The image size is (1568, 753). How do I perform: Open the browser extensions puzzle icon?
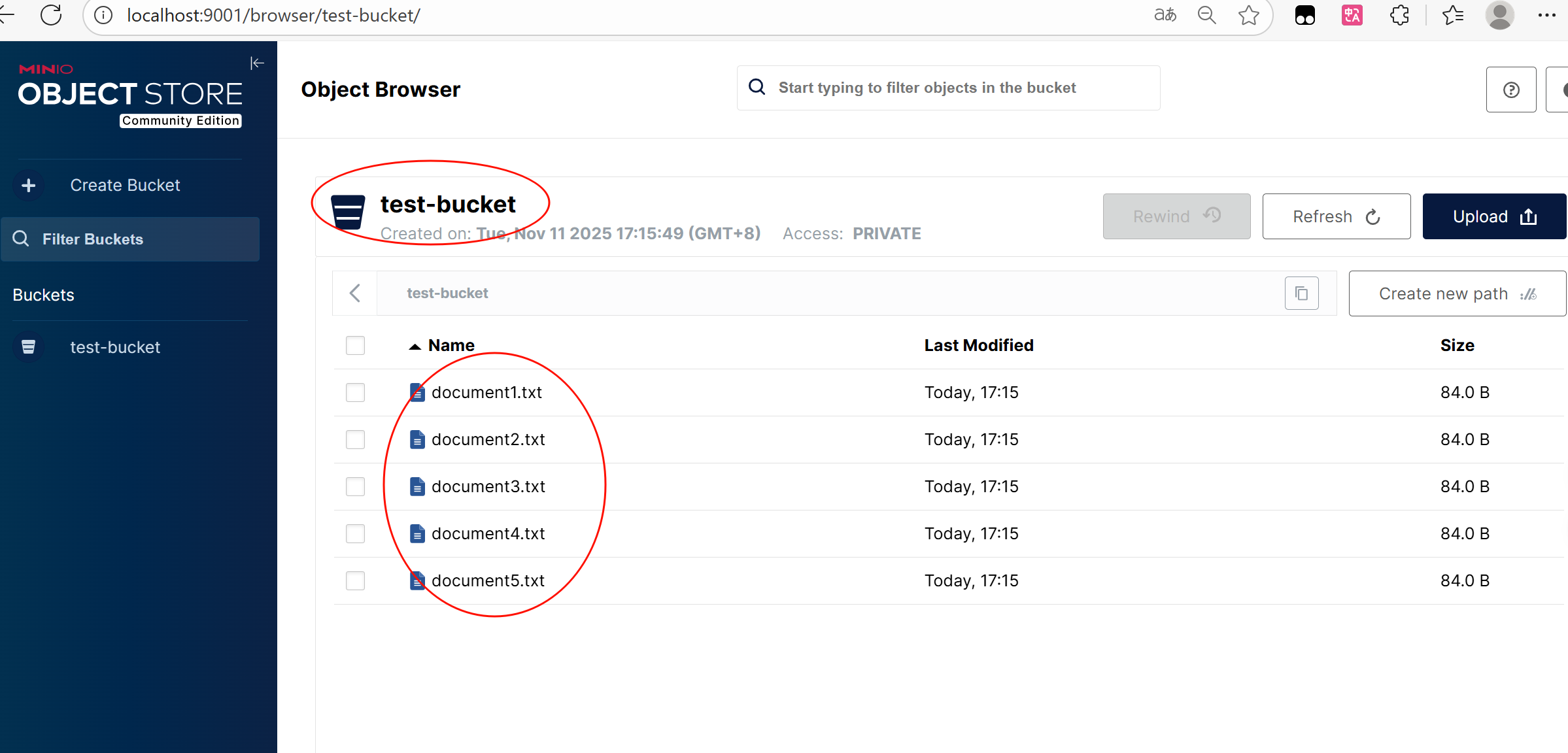(x=1399, y=15)
